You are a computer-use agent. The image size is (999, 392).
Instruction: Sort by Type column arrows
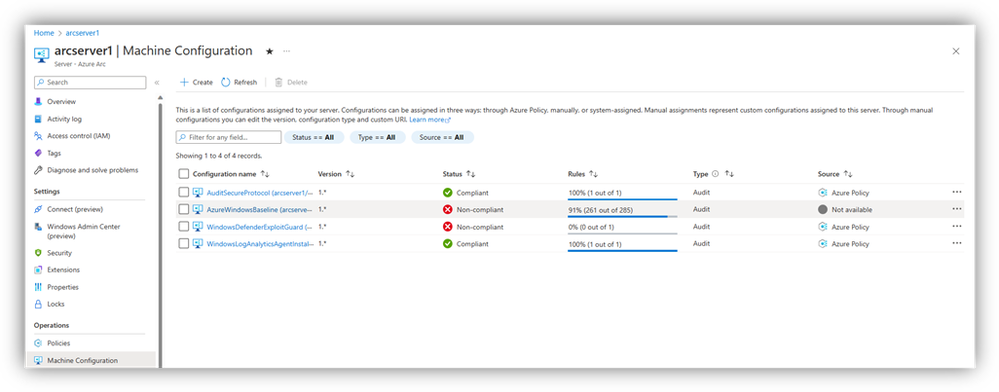click(x=729, y=174)
